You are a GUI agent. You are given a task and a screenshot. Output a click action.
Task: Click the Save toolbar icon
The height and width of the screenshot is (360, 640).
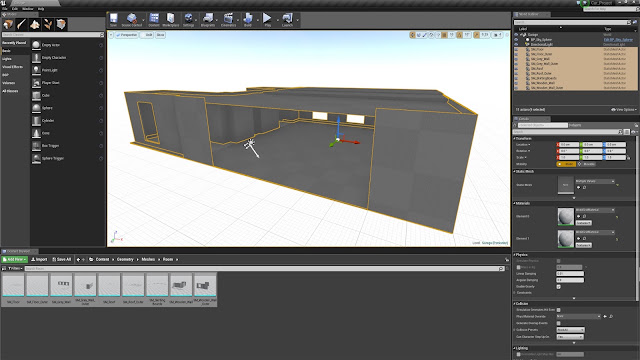[113, 20]
